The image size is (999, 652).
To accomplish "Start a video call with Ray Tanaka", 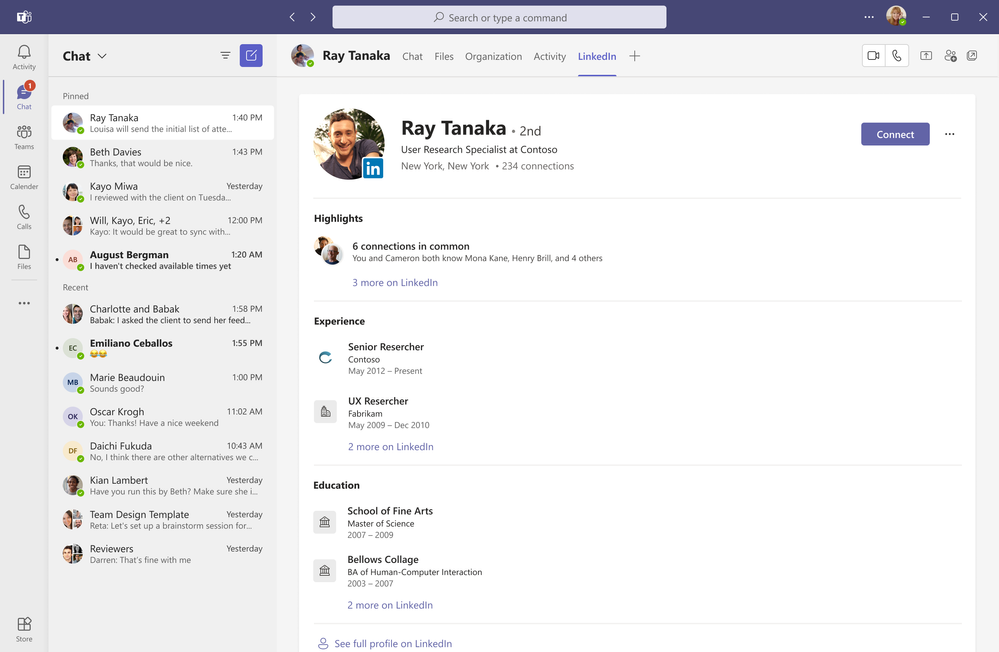I will coord(873,55).
